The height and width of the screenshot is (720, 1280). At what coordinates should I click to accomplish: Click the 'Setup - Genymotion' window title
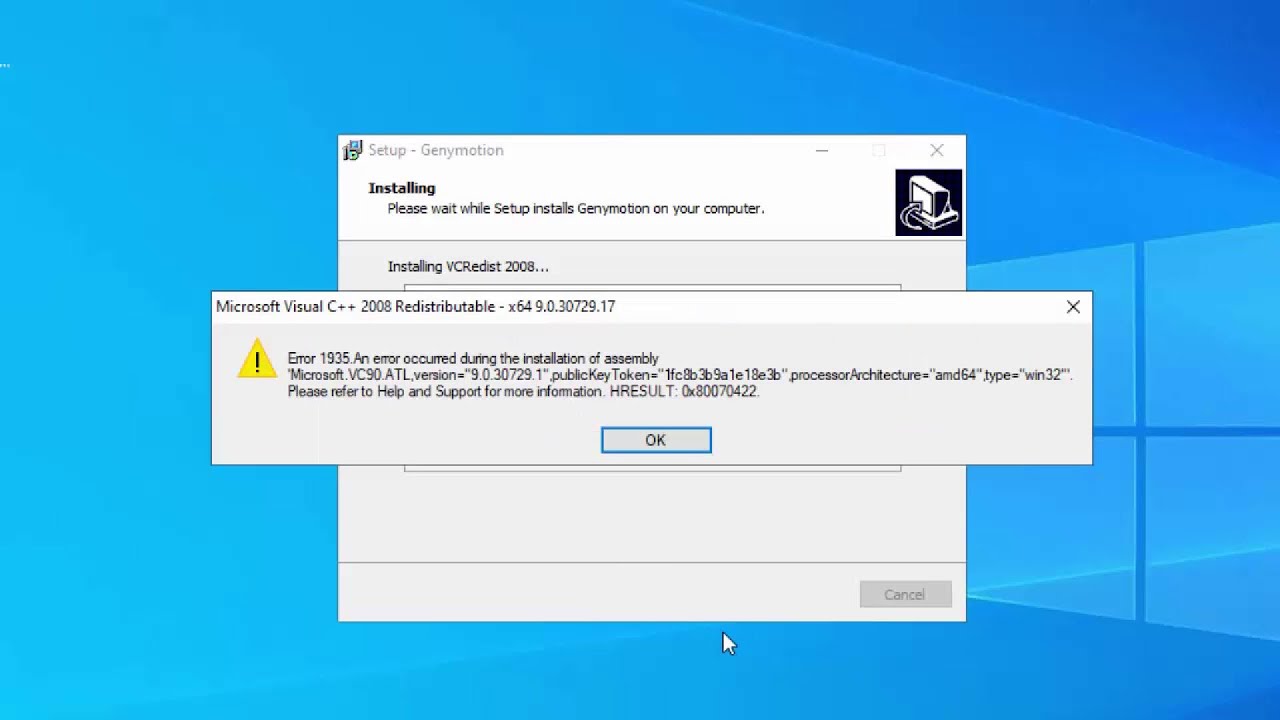436,150
